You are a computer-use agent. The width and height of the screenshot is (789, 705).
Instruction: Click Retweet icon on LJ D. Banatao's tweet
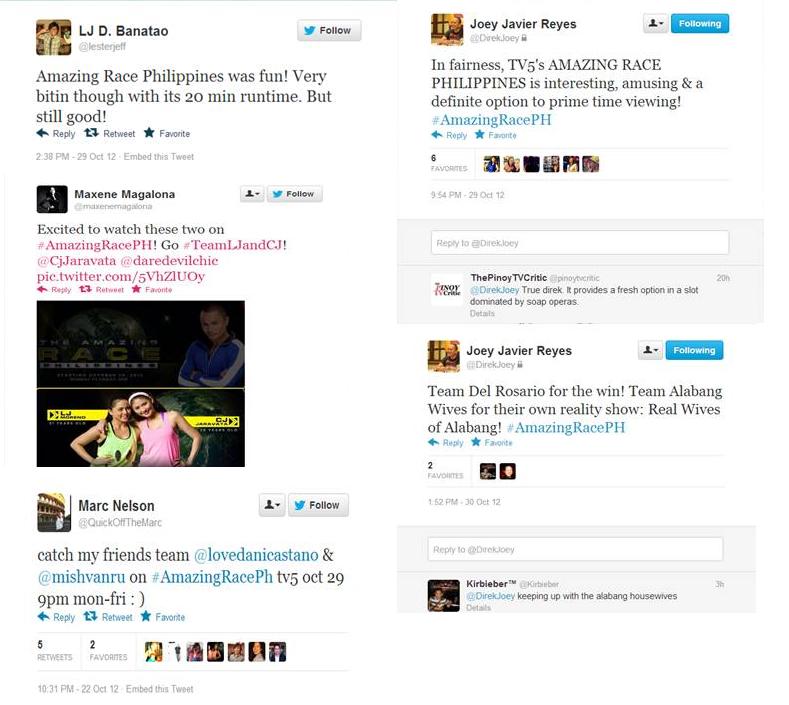pyautogui.click(x=91, y=133)
